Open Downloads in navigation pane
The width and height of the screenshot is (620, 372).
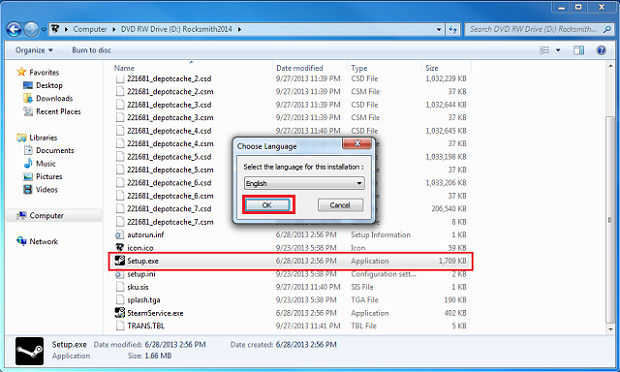tap(54, 98)
